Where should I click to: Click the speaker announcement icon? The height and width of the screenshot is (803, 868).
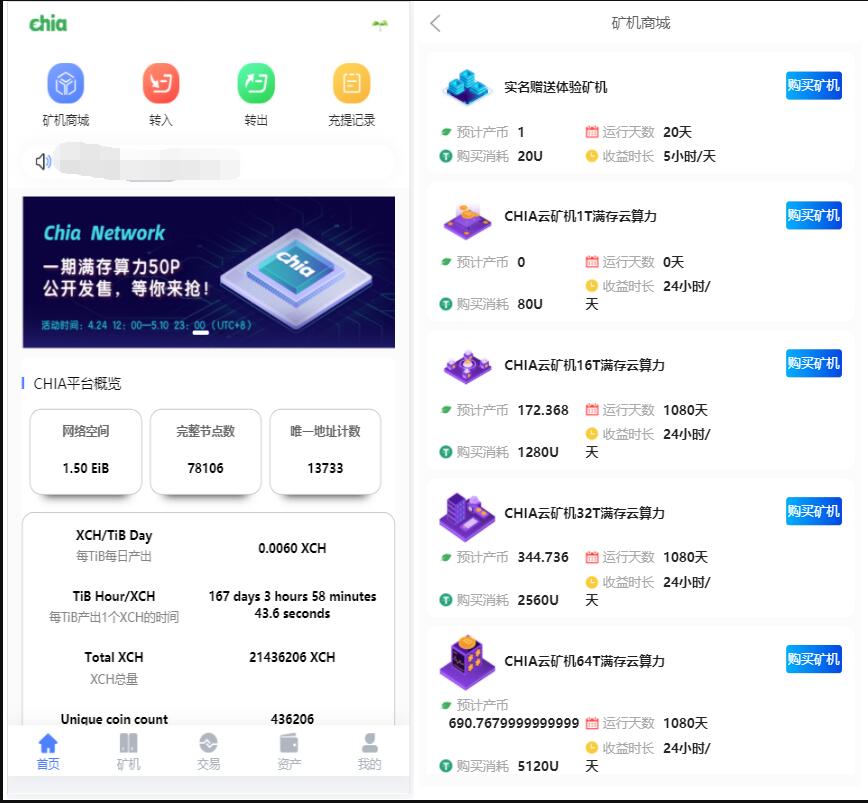pyautogui.click(x=43, y=162)
